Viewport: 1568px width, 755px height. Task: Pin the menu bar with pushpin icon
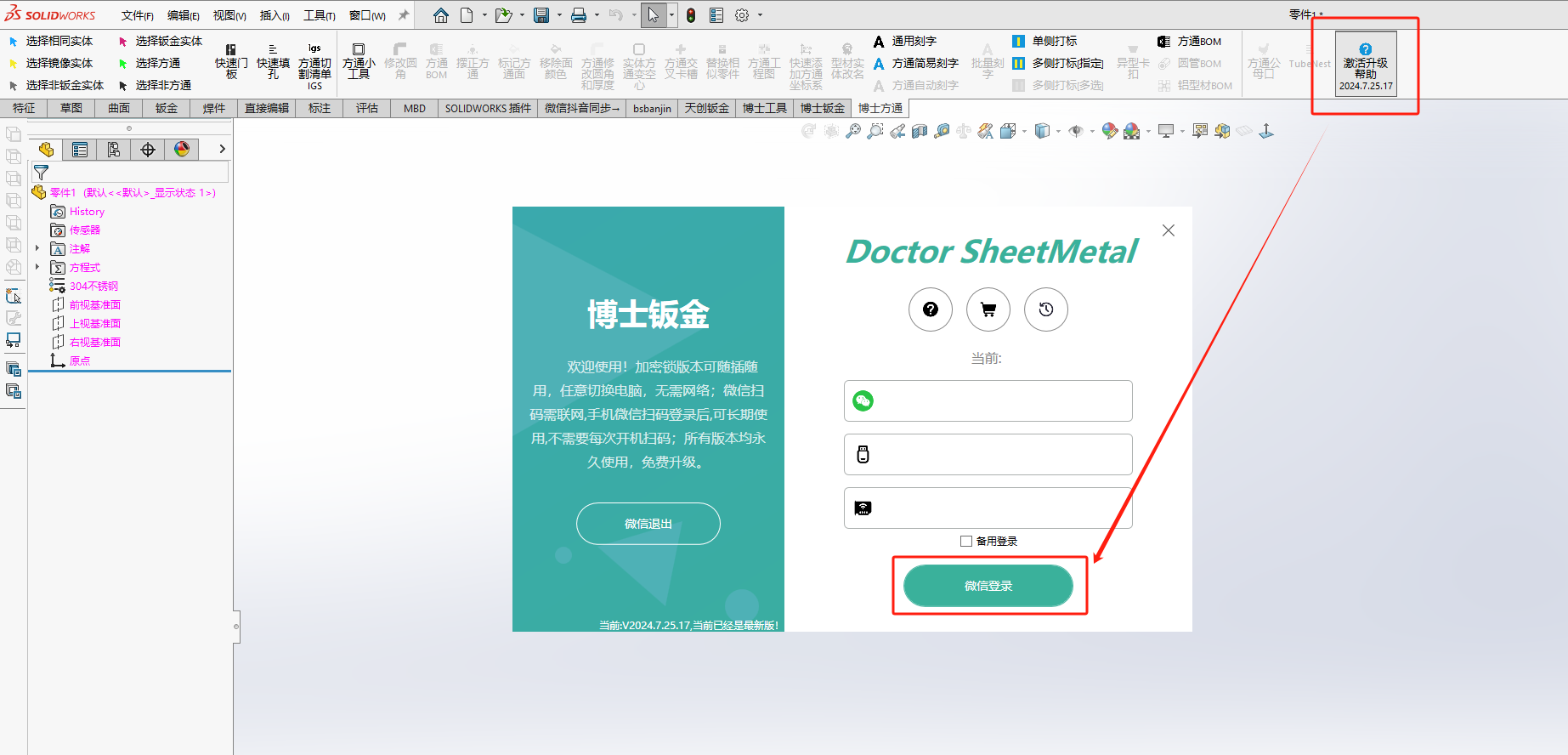[x=404, y=15]
